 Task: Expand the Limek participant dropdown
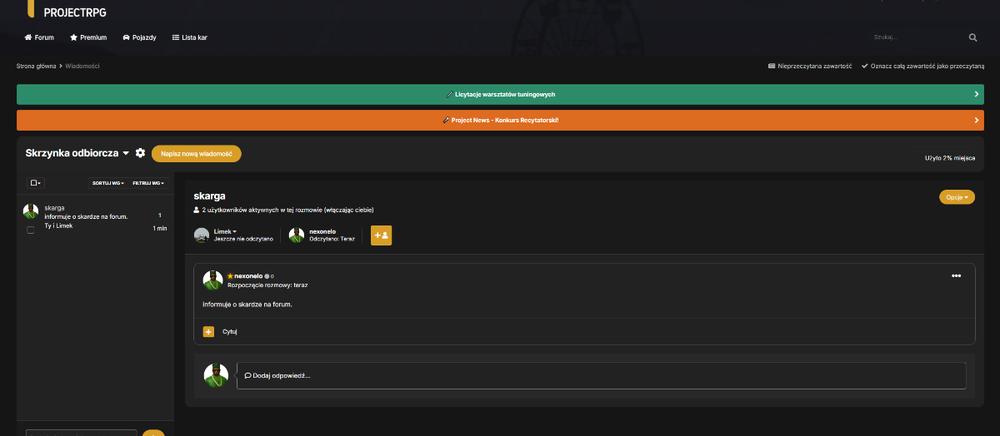tap(225, 231)
